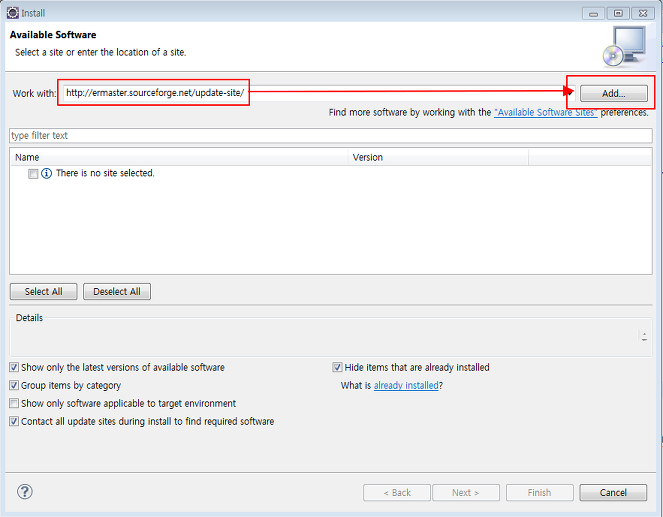Click the Deselect All button
Image resolution: width=663 pixels, height=517 pixels.
coord(117,291)
